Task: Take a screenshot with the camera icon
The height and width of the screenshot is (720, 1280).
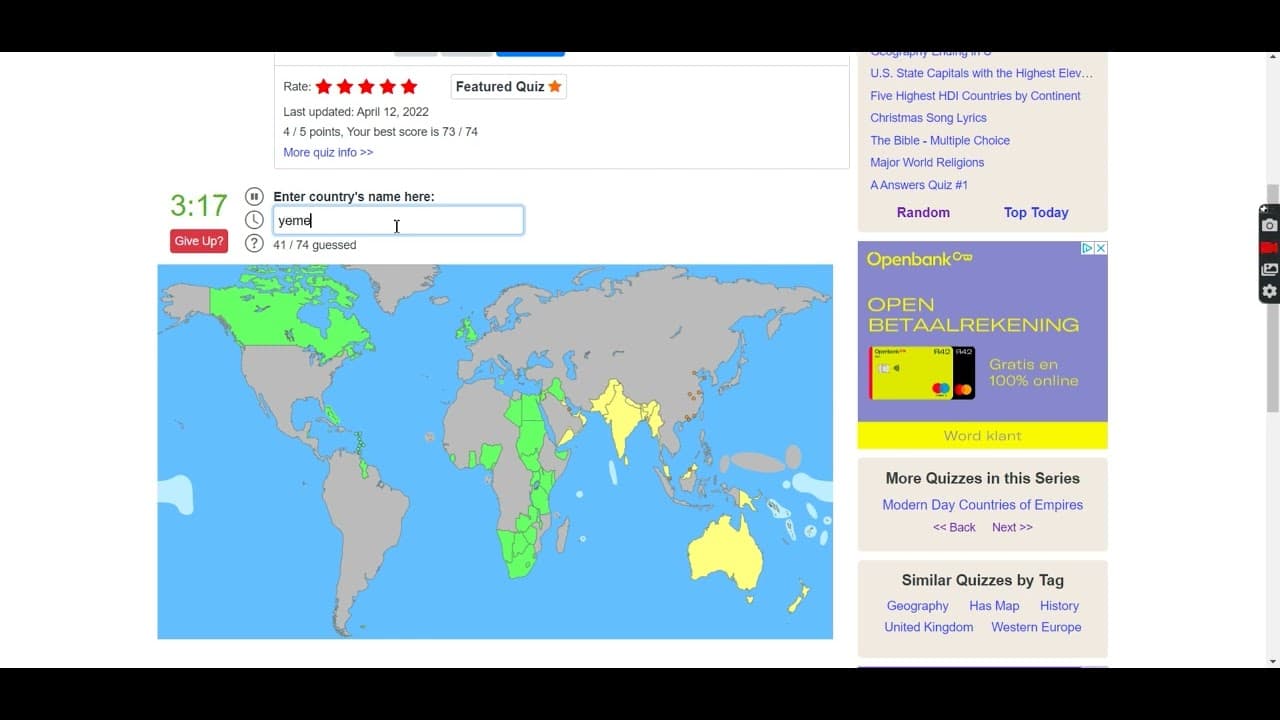Action: coord(1269,225)
